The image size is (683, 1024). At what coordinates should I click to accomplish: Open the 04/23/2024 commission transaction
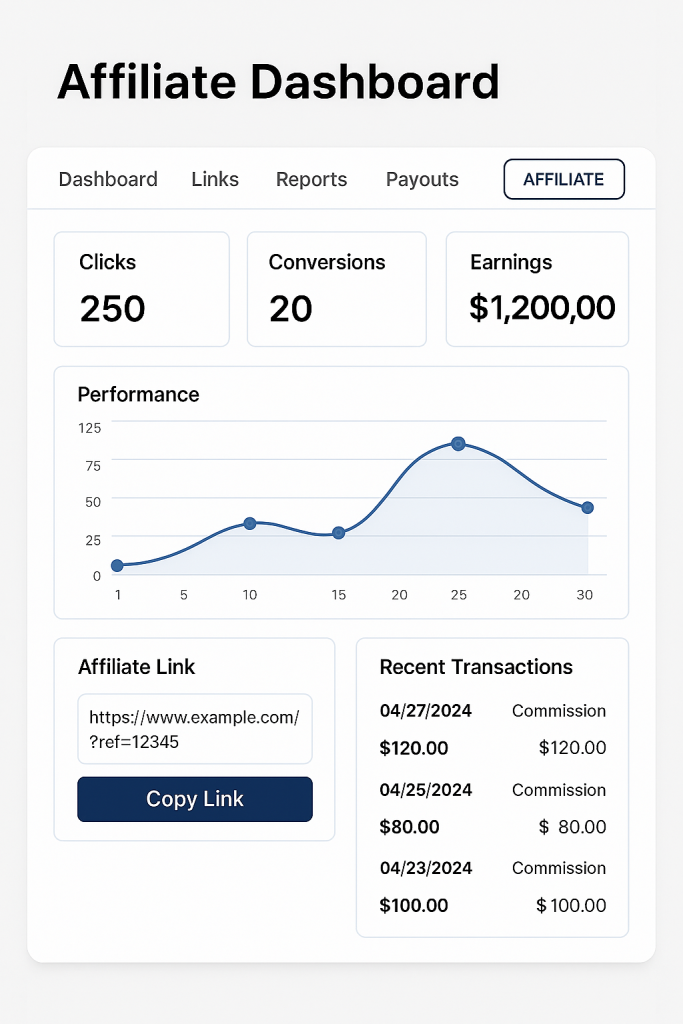pyautogui.click(x=492, y=886)
